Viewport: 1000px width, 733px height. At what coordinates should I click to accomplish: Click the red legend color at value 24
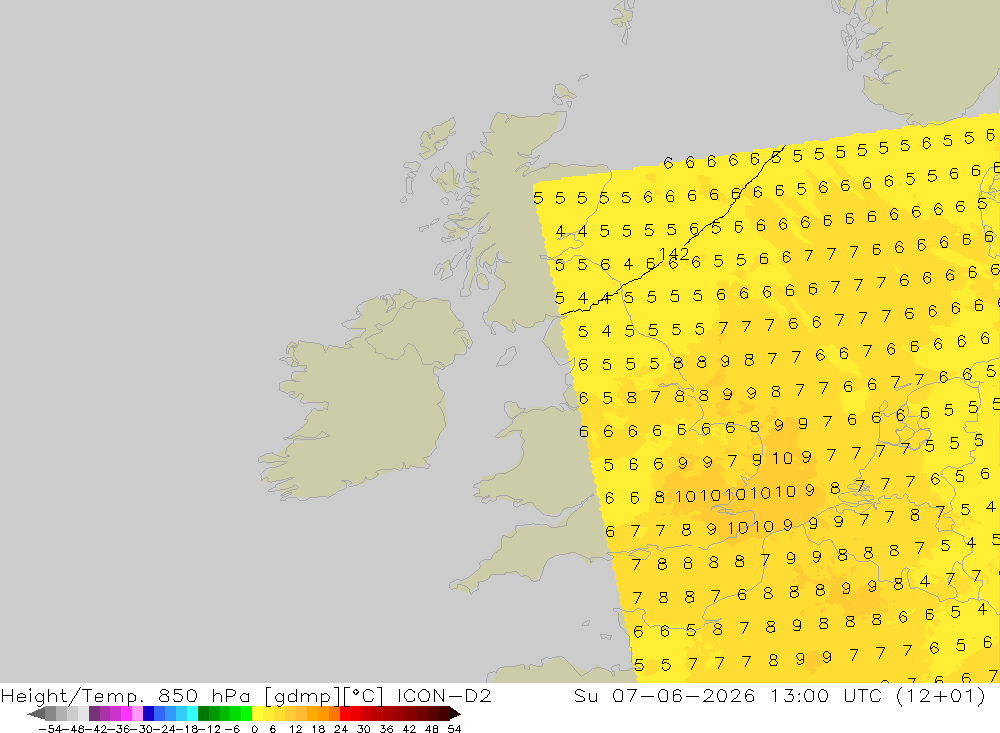pyautogui.click(x=345, y=713)
